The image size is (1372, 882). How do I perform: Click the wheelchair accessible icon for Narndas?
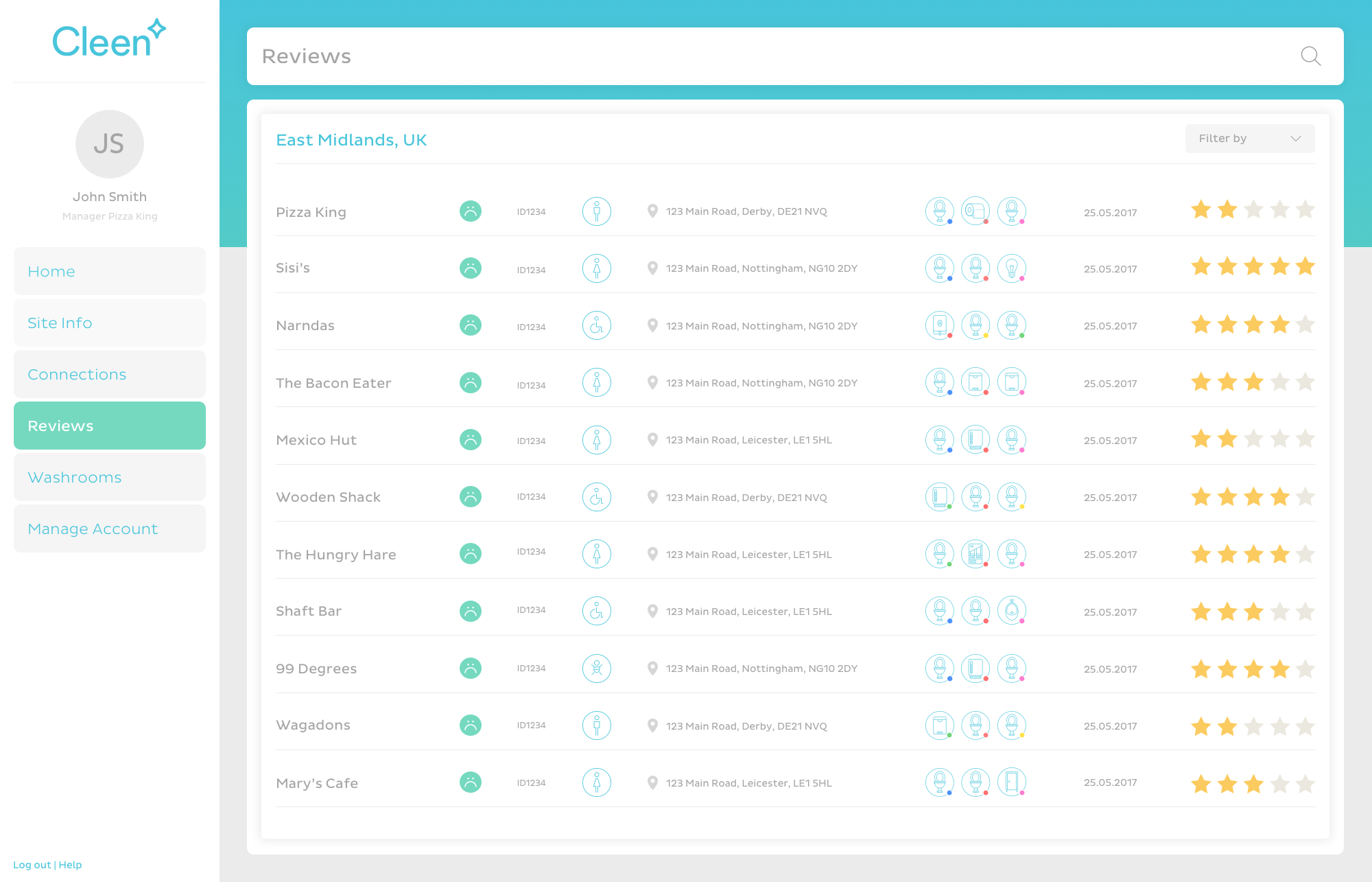click(x=597, y=326)
